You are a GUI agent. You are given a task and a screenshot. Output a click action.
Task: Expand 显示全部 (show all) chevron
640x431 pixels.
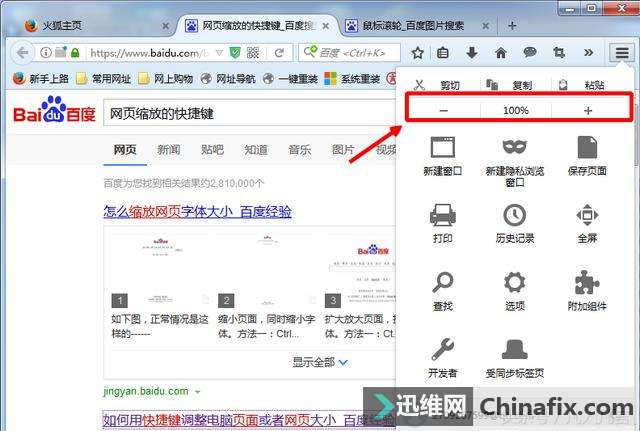coord(343,362)
